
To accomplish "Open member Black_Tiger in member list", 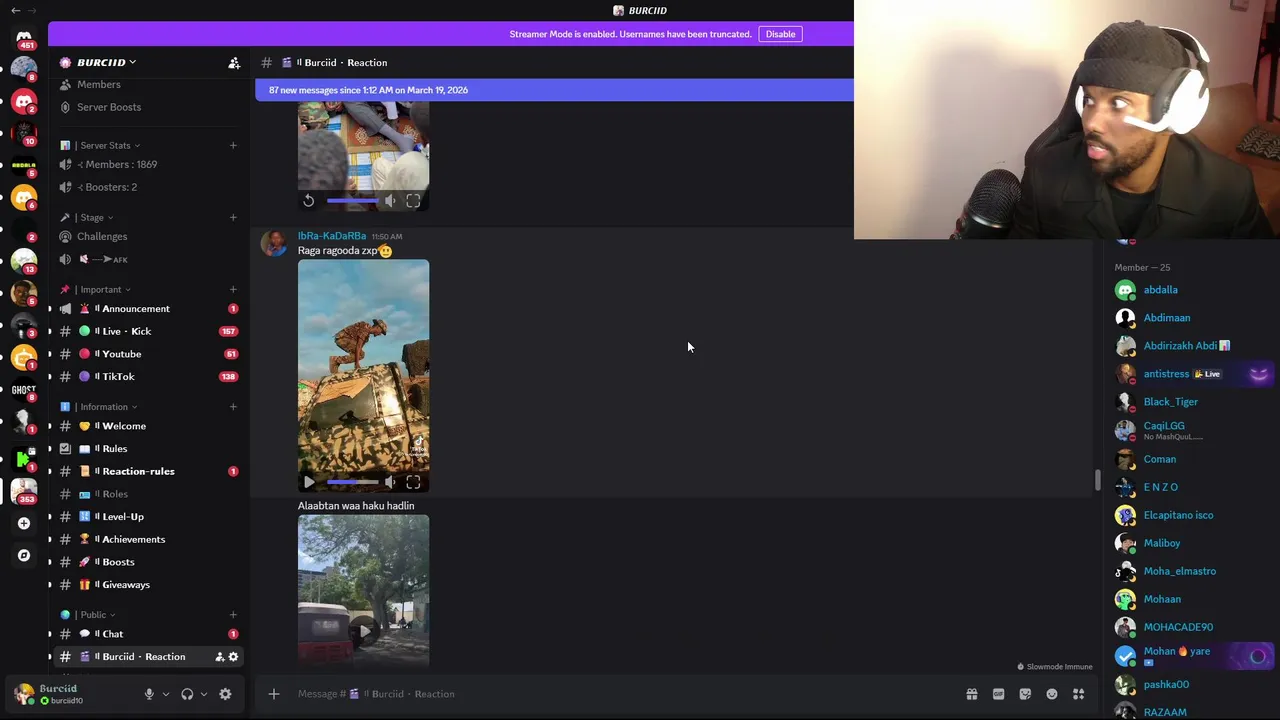I will coord(1170,402).
